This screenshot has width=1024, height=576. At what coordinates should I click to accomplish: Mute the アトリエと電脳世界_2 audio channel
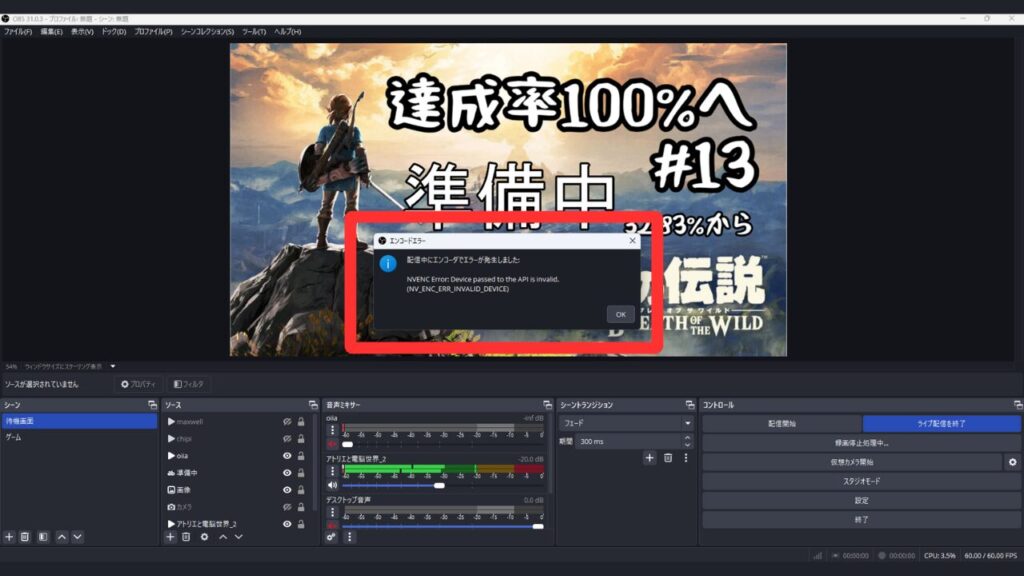coord(332,485)
